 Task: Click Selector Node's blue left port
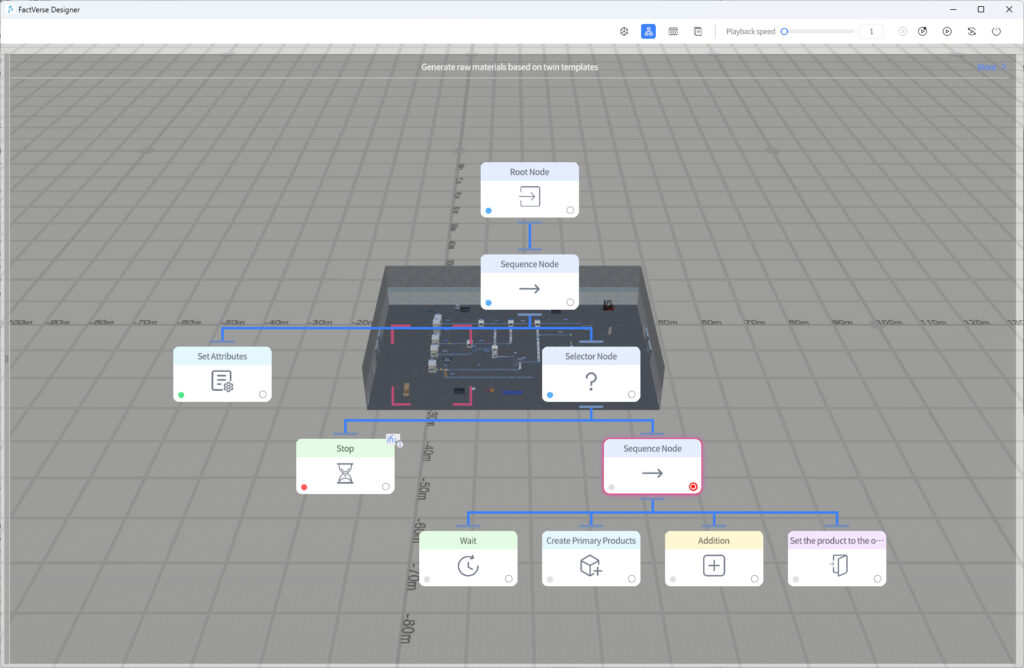coord(550,395)
